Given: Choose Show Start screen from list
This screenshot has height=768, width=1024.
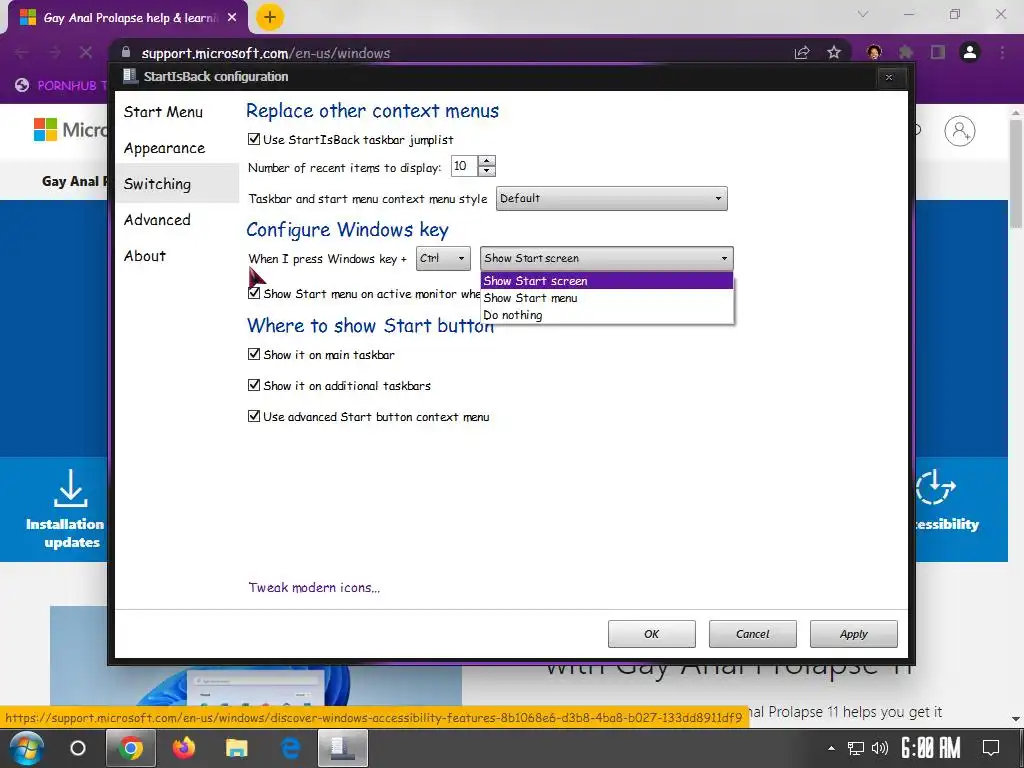Looking at the screenshot, I should point(607,281).
